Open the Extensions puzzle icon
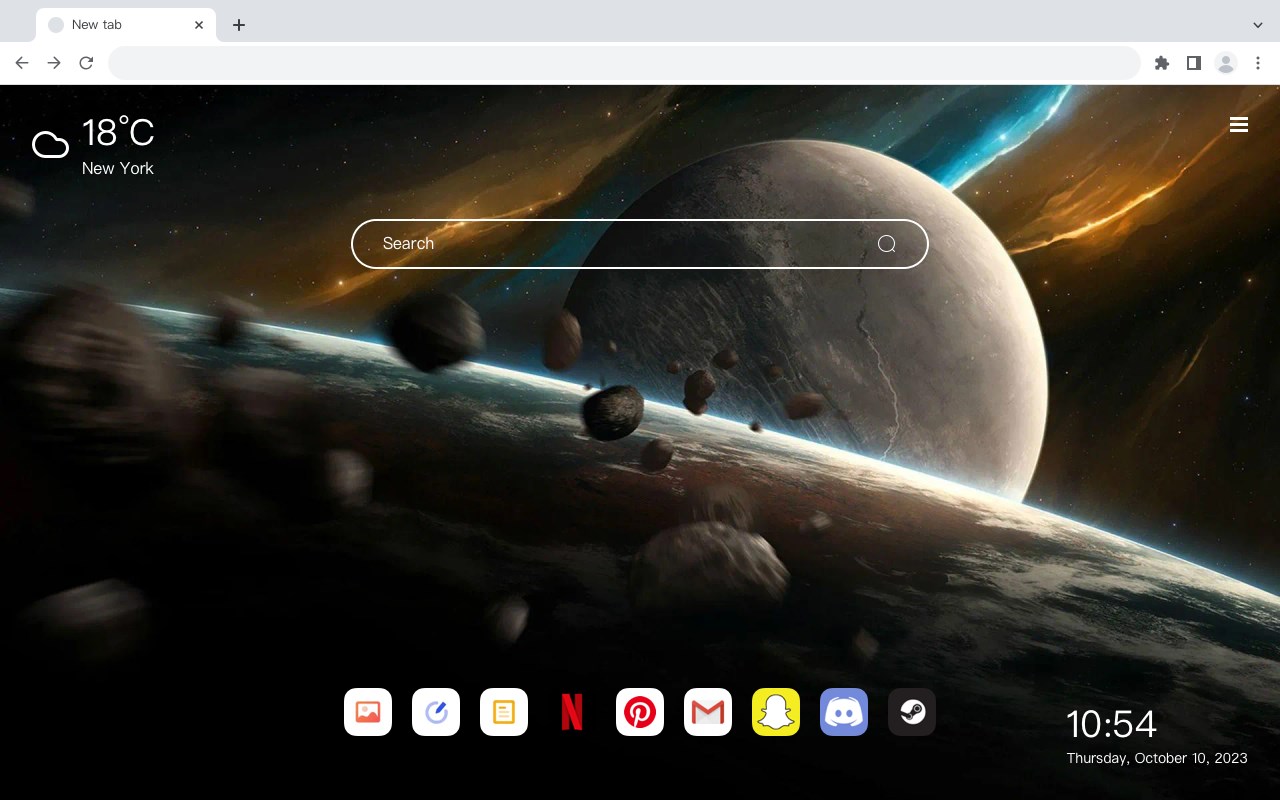Screen dimensions: 1280x800 tap(1161, 63)
